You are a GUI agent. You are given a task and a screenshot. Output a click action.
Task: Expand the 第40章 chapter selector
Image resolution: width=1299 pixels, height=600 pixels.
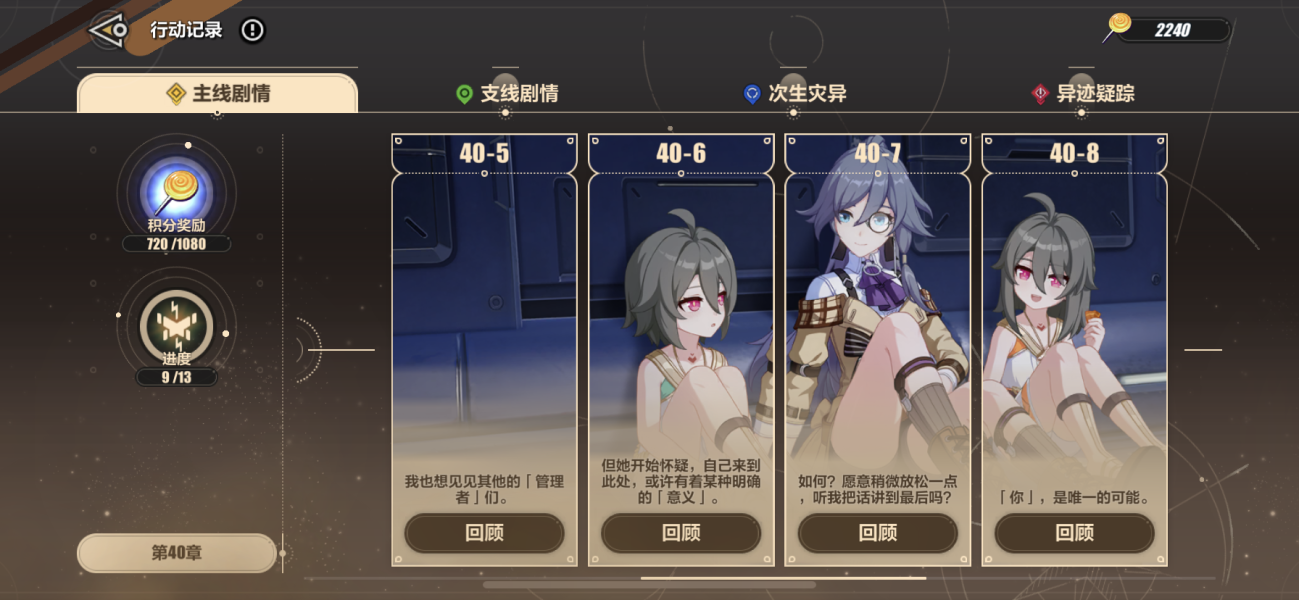coord(176,553)
